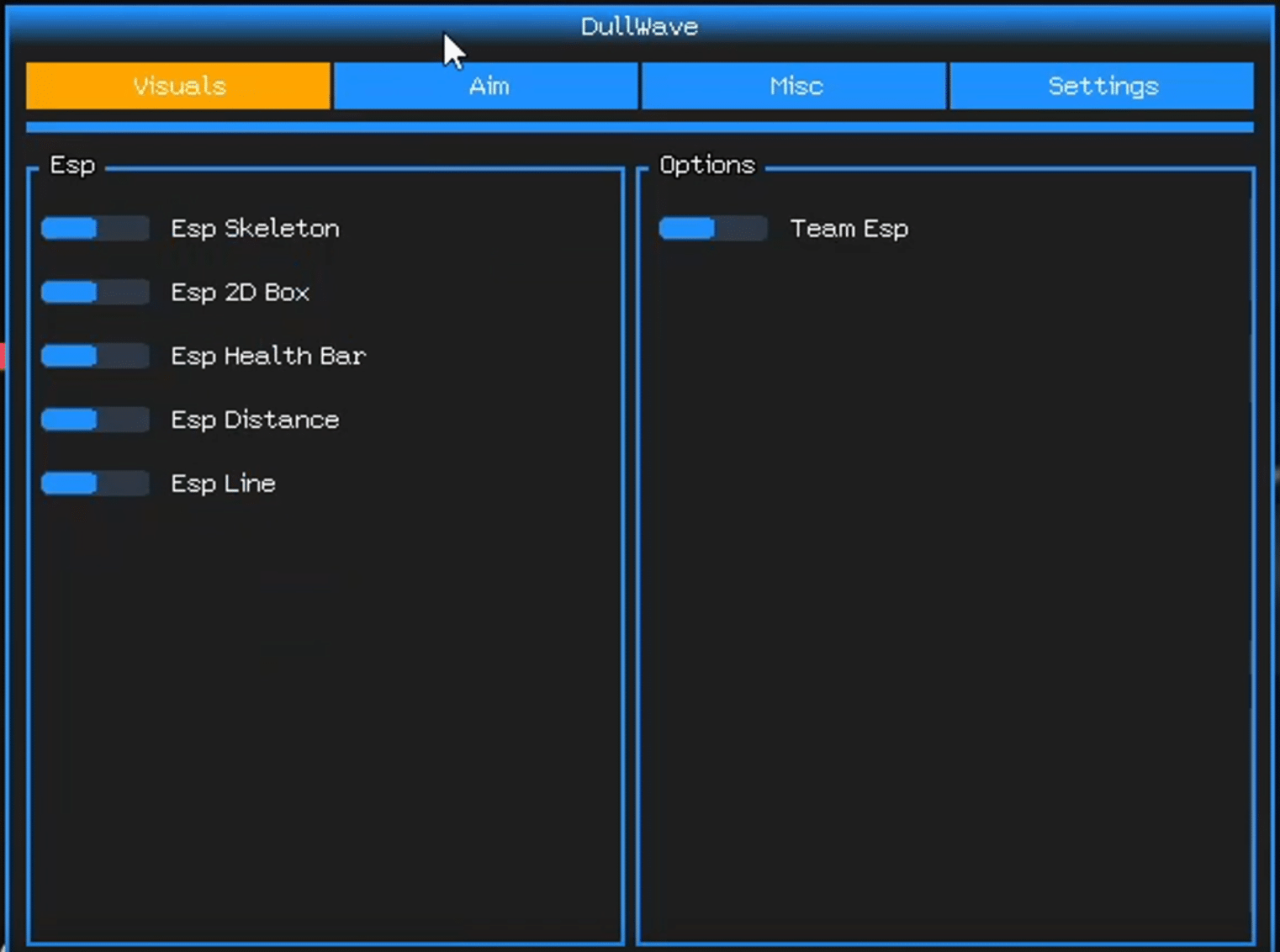Toggle the Esp Health Bar switch
The height and width of the screenshot is (952, 1280).
[95, 356]
